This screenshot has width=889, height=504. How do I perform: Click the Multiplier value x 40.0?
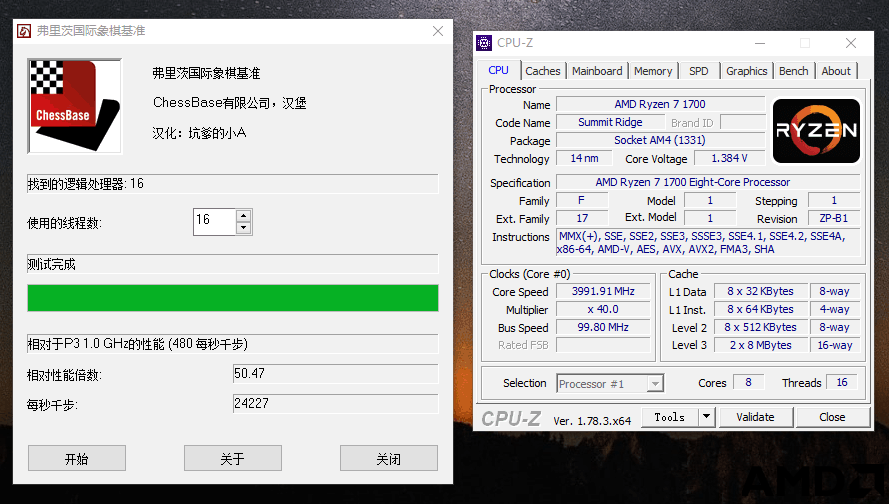[x=603, y=310]
